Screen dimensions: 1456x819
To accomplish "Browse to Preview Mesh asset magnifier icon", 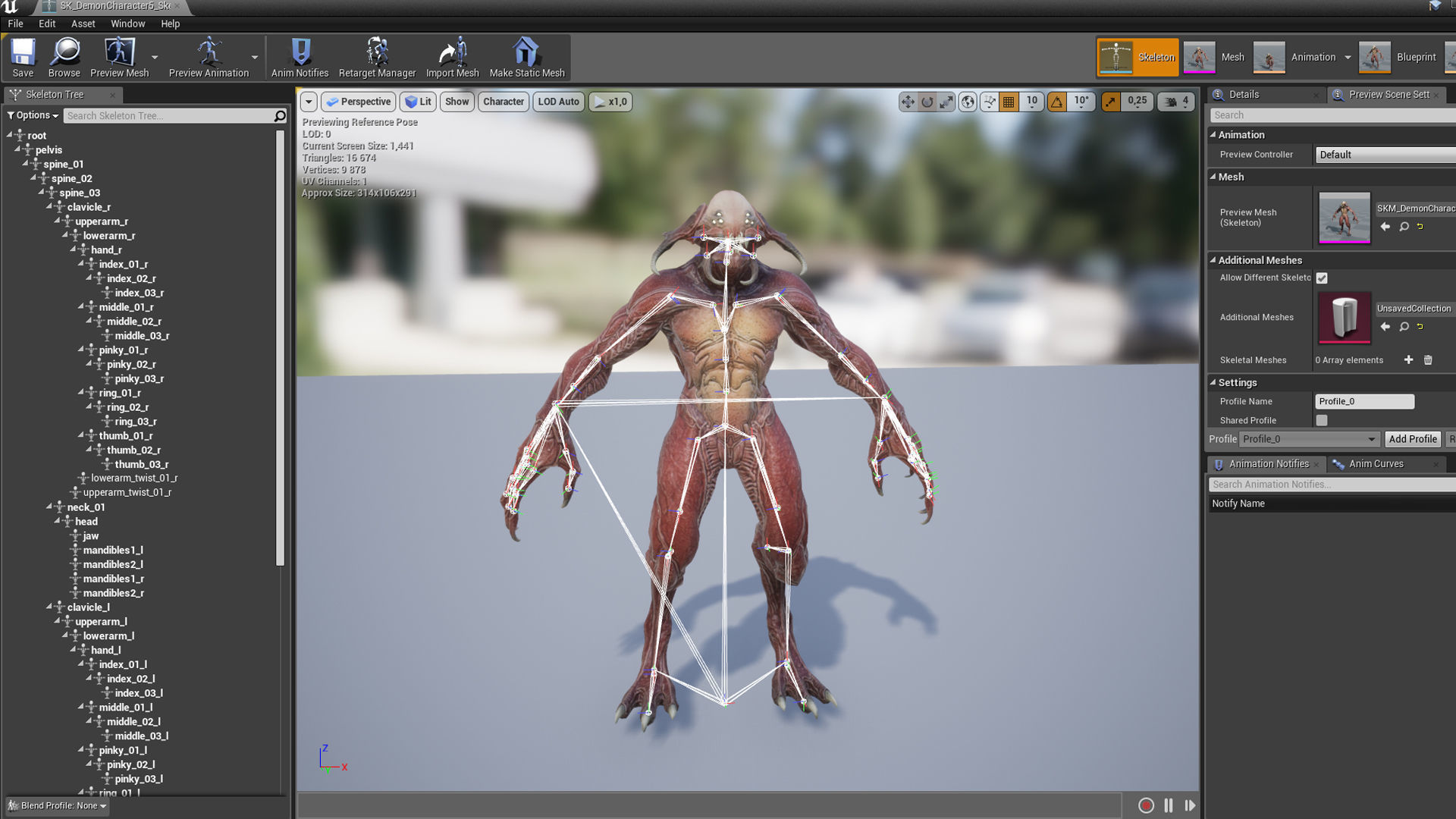I will (1404, 227).
